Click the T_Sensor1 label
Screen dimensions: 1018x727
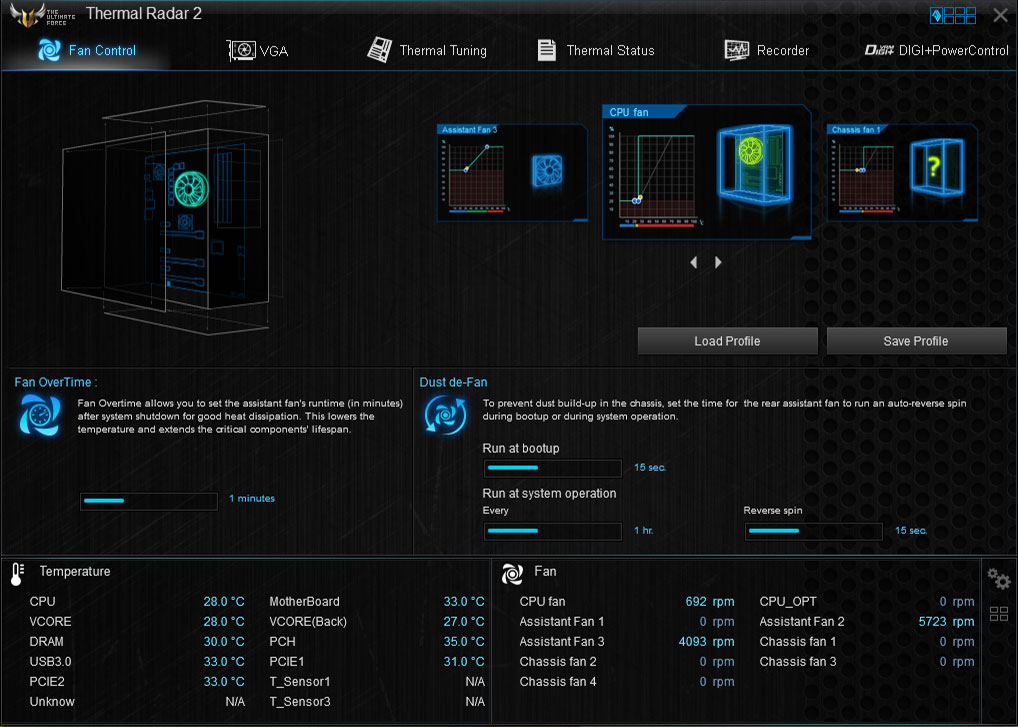coord(300,682)
